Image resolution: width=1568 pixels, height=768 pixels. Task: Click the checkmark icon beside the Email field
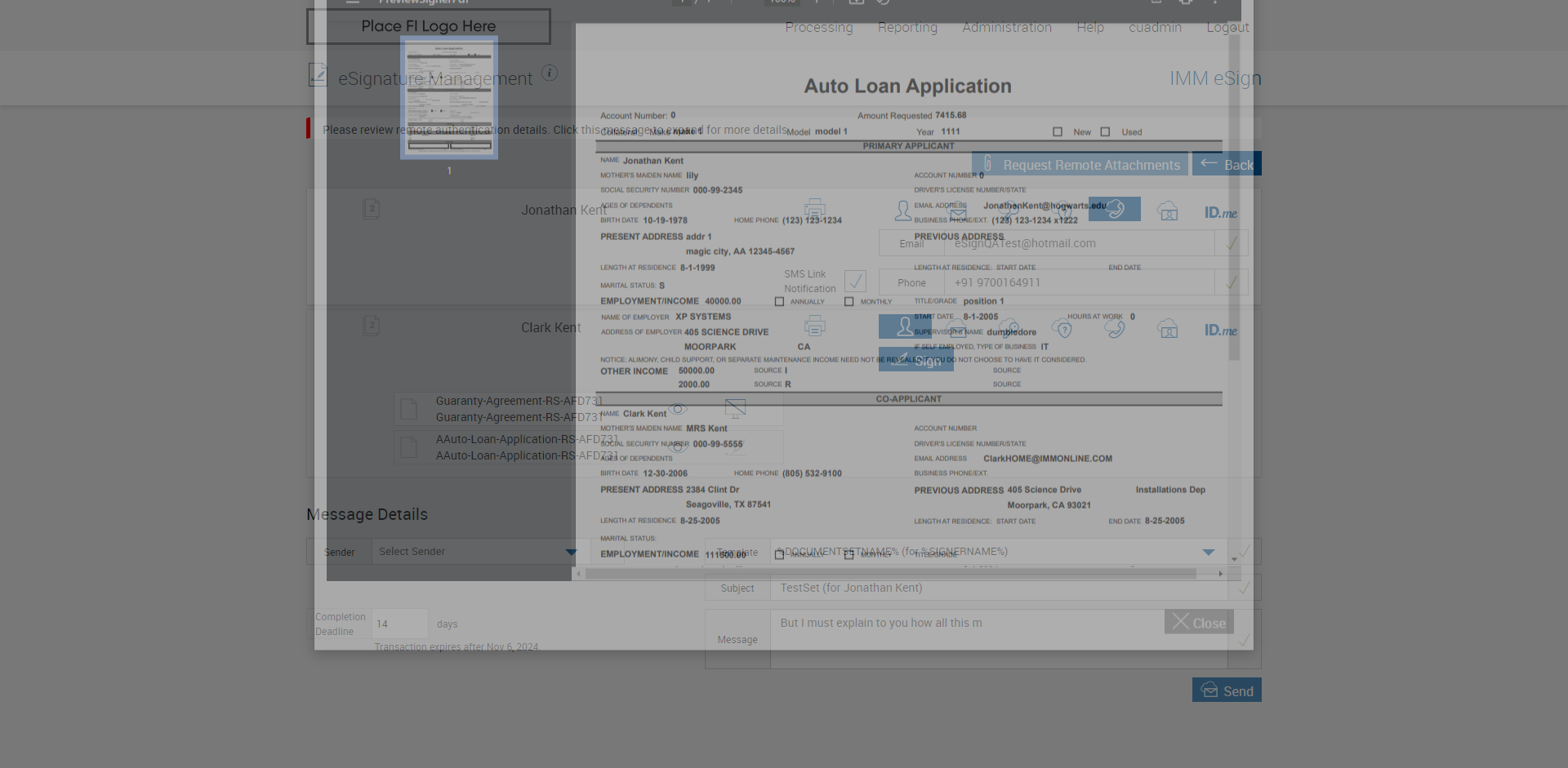pos(1232,243)
